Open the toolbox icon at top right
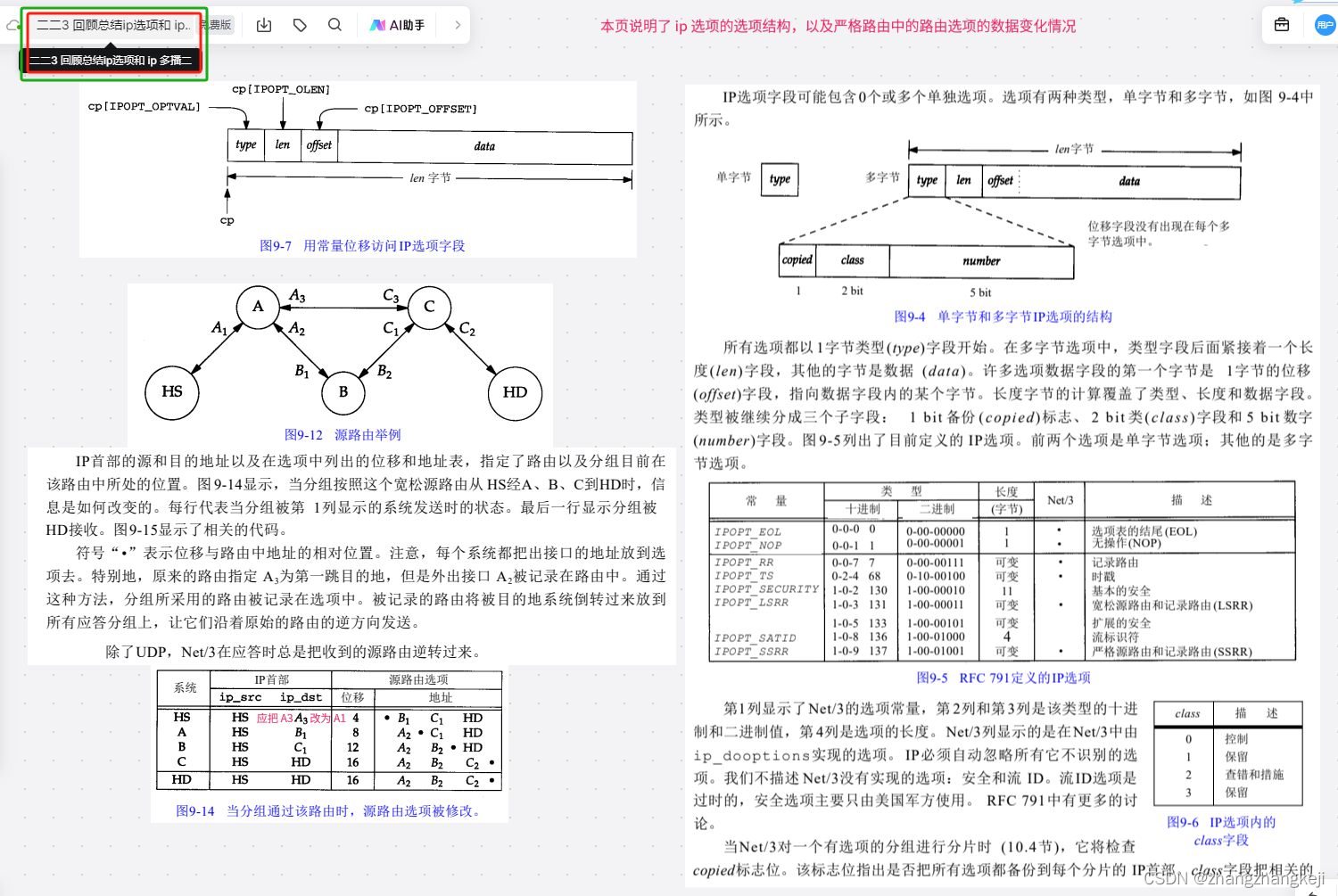The image size is (1338, 896). point(1282,25)
